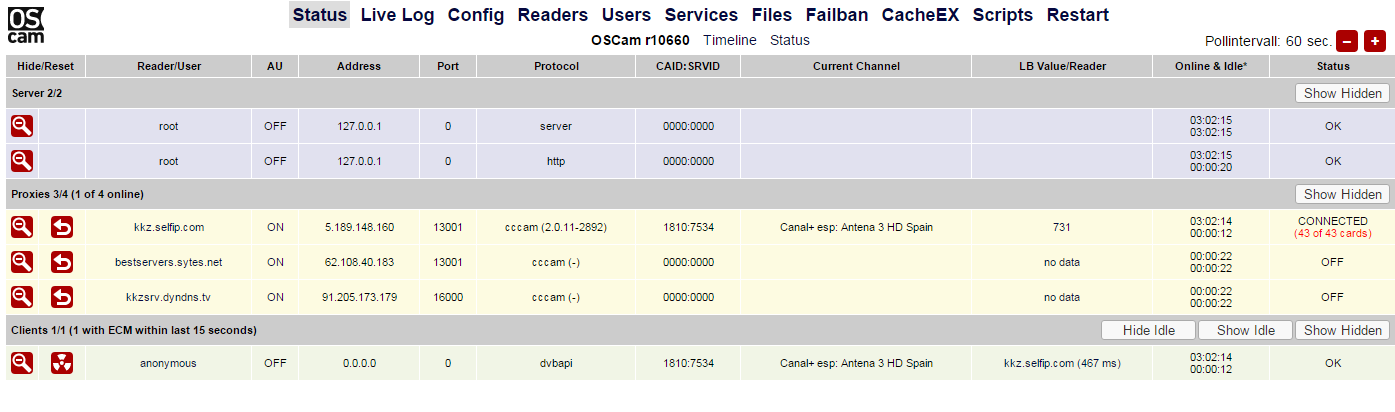Decrease the poll interval with minus button
Image resolution: width=1395 pixels, height=412 pixels.
click(x=1347, y=41)
